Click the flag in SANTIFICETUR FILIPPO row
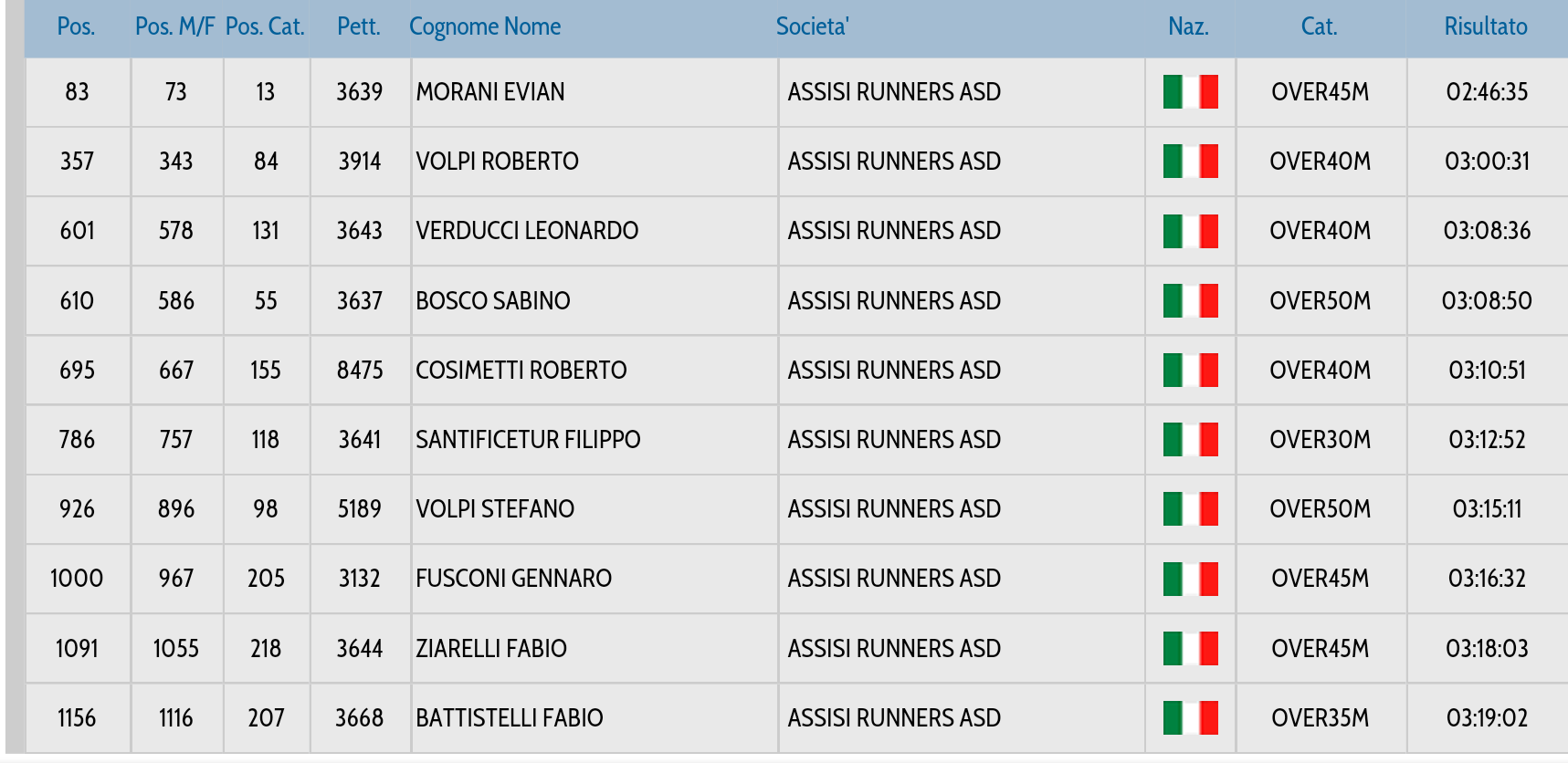 pos(1190,439)
